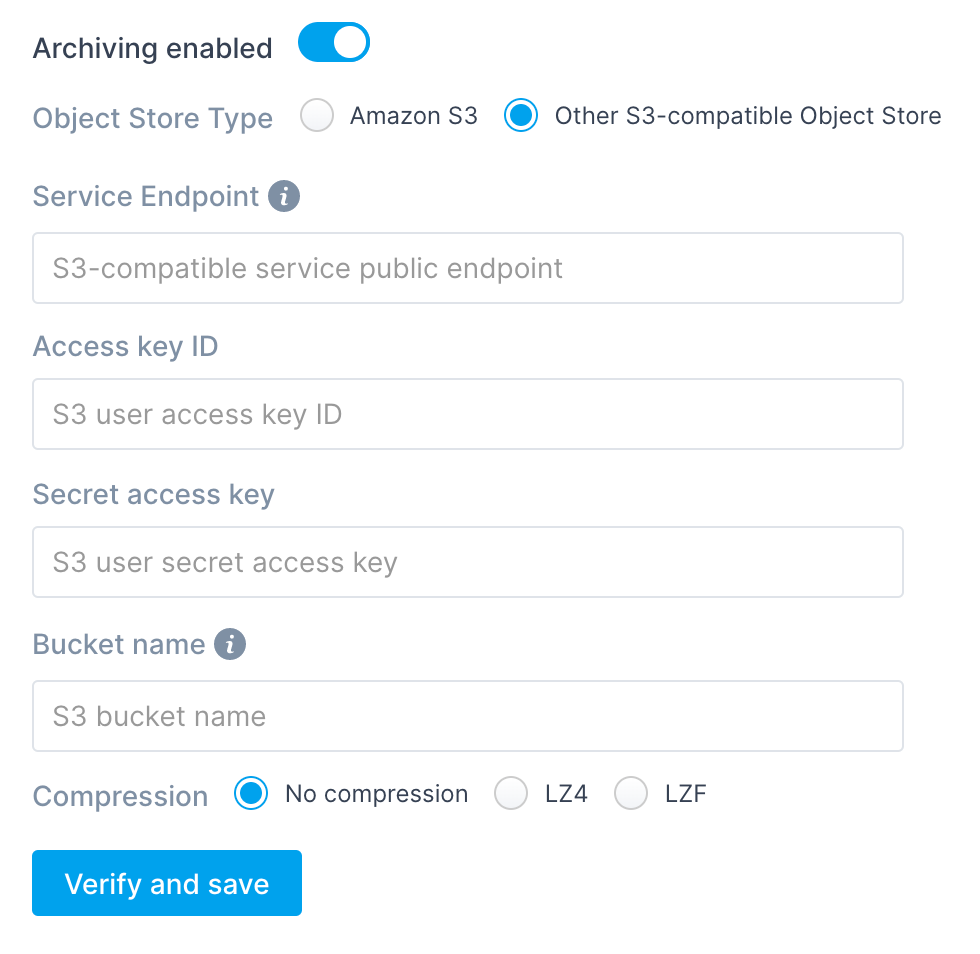The height and width of the screenshot is (954, 980).
Task: Focus the Service Endpoint input field
Action: point(468,268)
